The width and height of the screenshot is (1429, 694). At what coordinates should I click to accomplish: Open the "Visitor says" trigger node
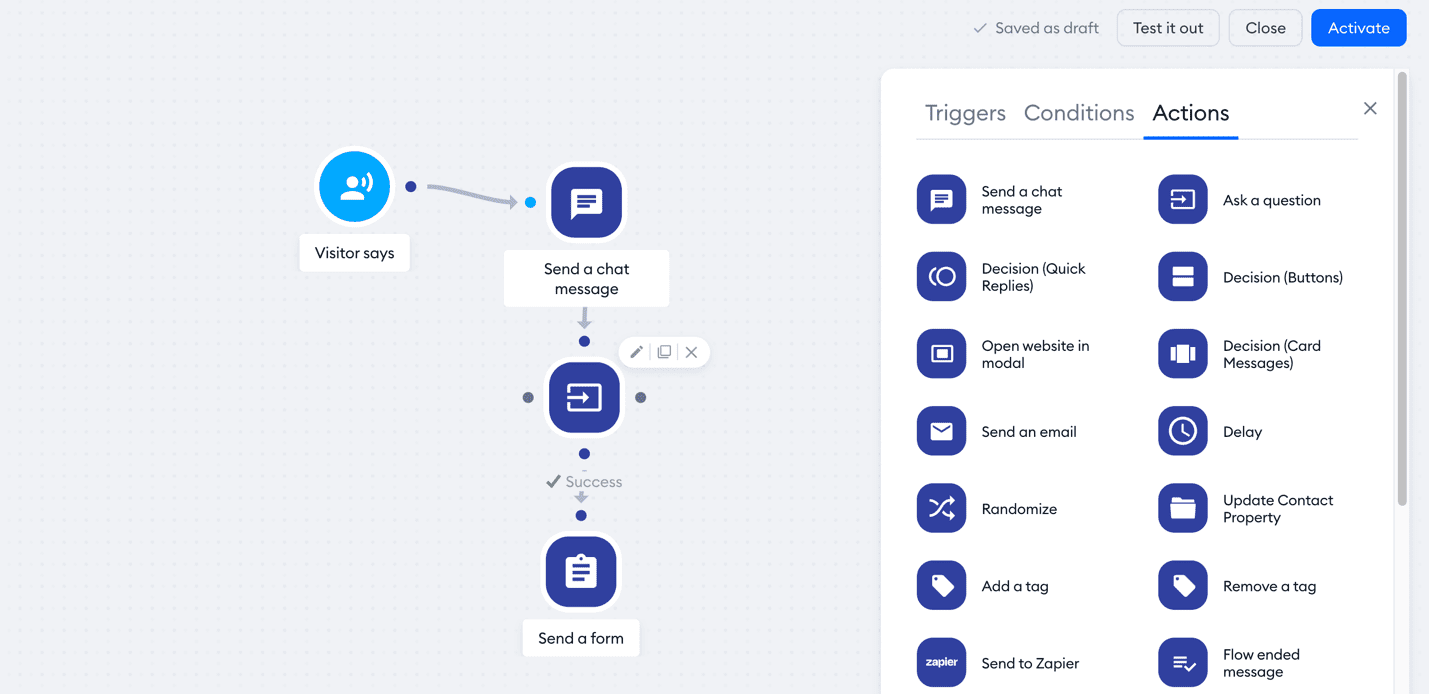click(x=354, y=186)
